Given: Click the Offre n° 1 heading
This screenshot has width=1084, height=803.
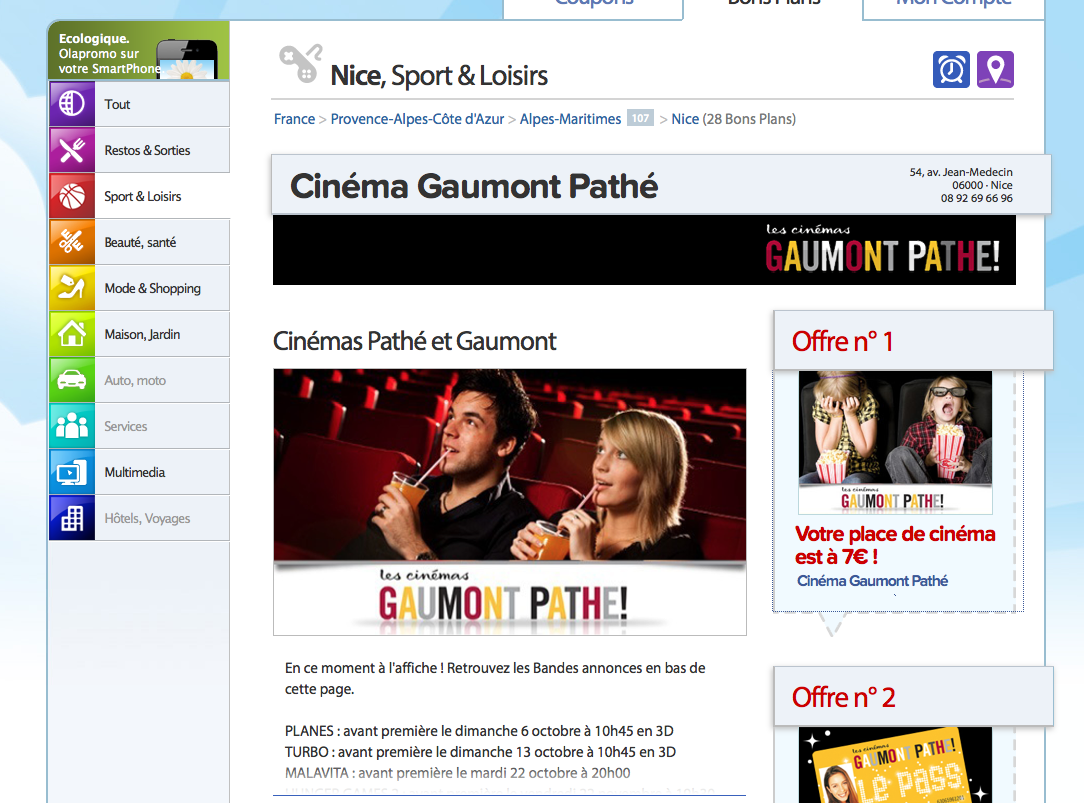Looking at the screenshot, I should (842, 341).
